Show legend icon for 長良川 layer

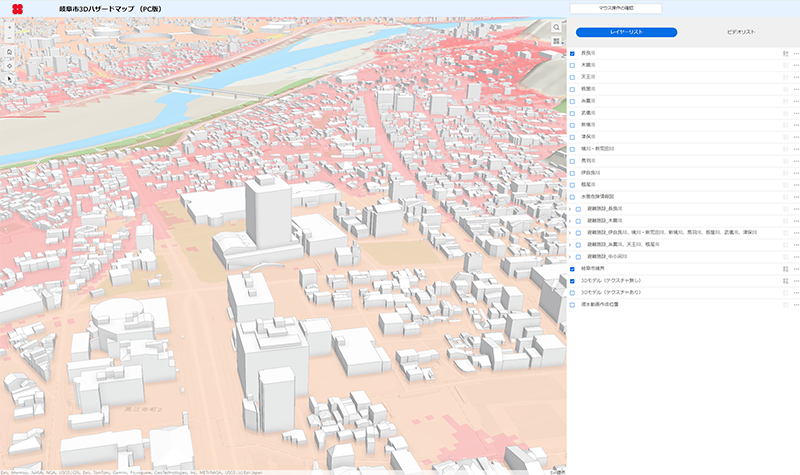tap(785, 53)
